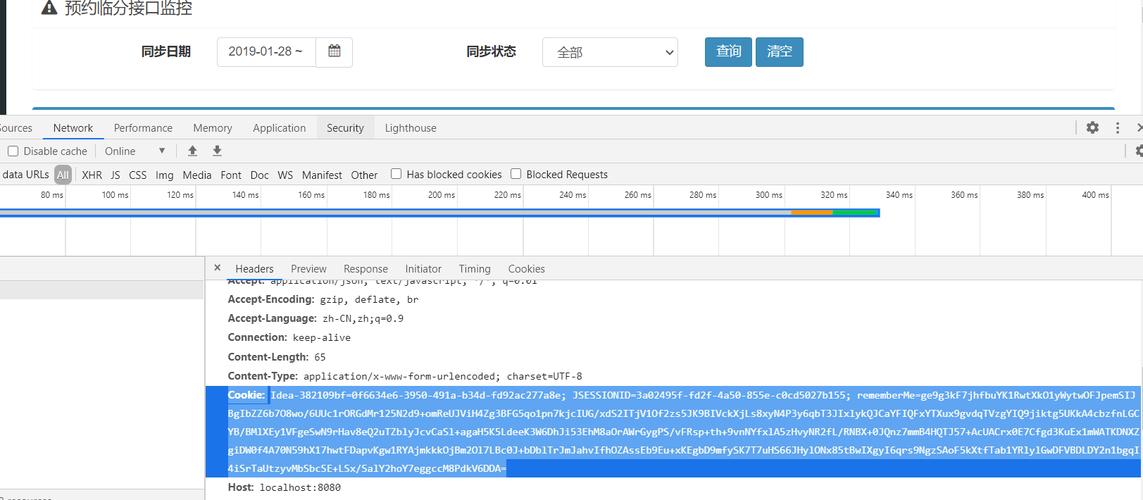The height and width of the screenshot is (500, 1143).
Task: Open the Memory tab
Action: tap(212, 128)
